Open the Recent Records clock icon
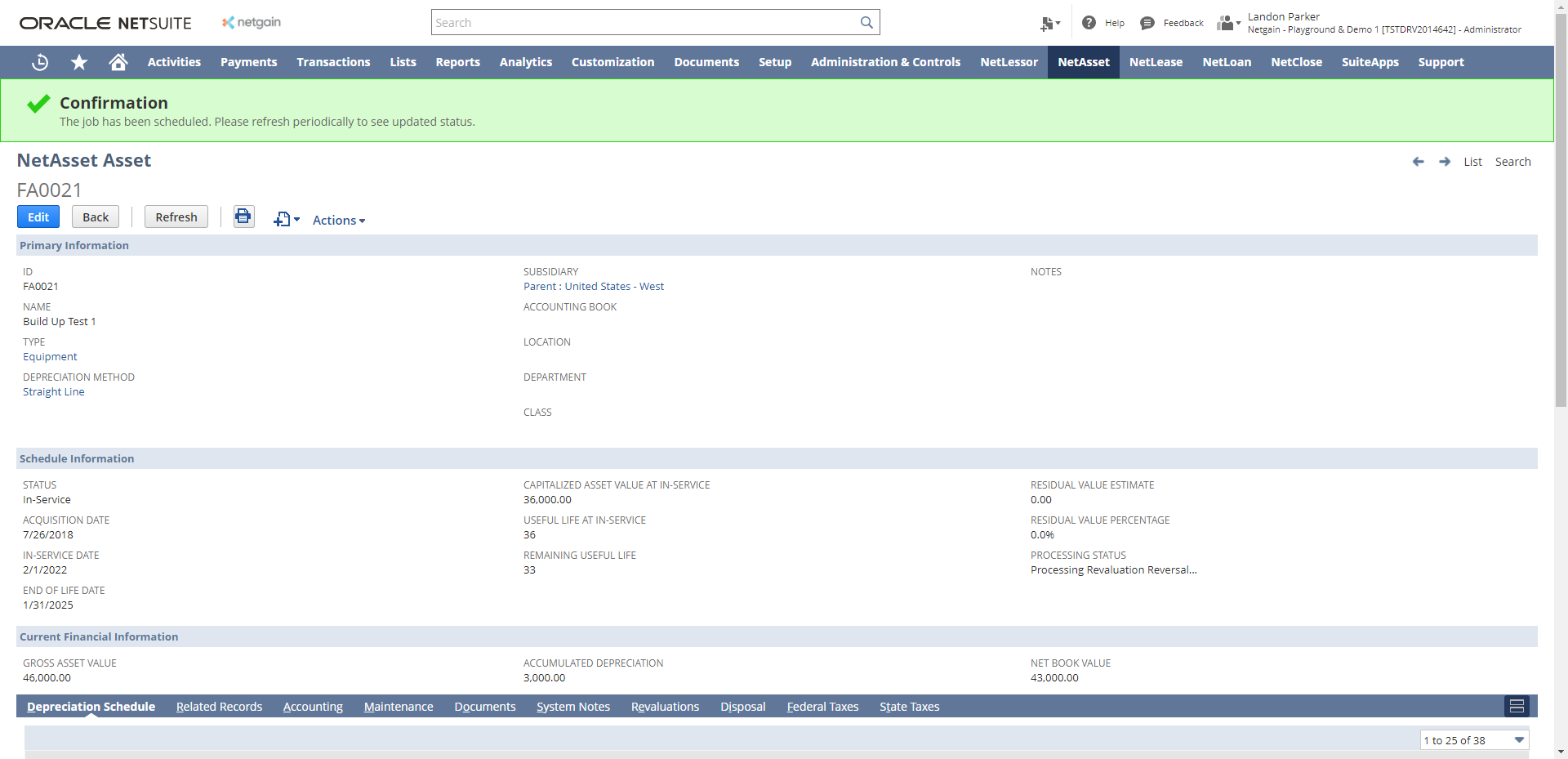This screenshot has width=1568, height=759. pos(39,62)
